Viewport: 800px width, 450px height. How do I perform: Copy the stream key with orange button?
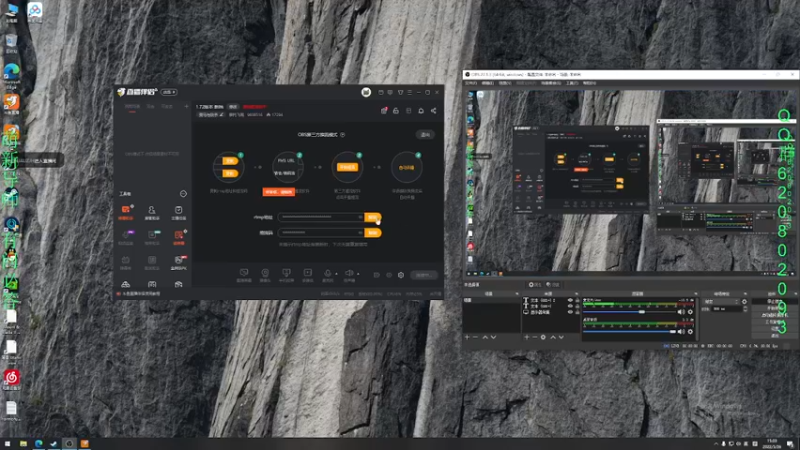coord(372,233)
